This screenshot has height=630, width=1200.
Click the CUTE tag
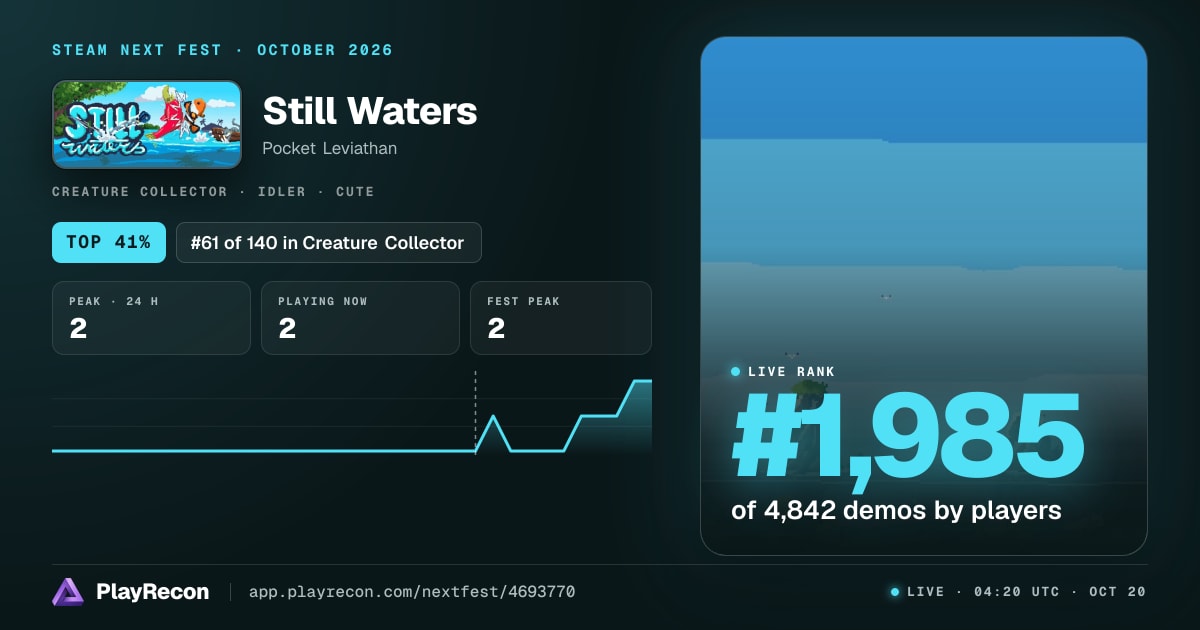click(x=355, y=191)
